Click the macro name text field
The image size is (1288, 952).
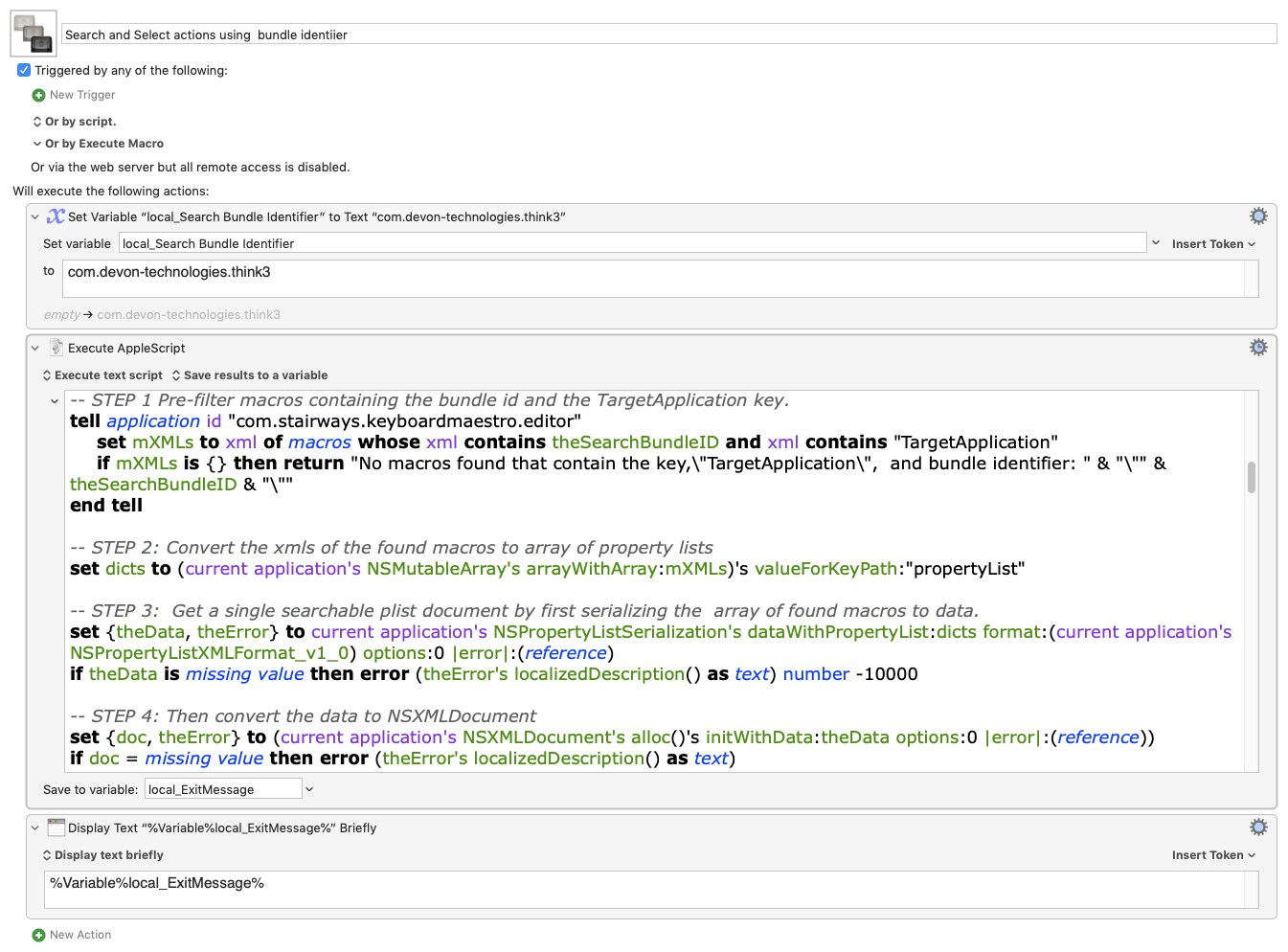tap(668, 34)
